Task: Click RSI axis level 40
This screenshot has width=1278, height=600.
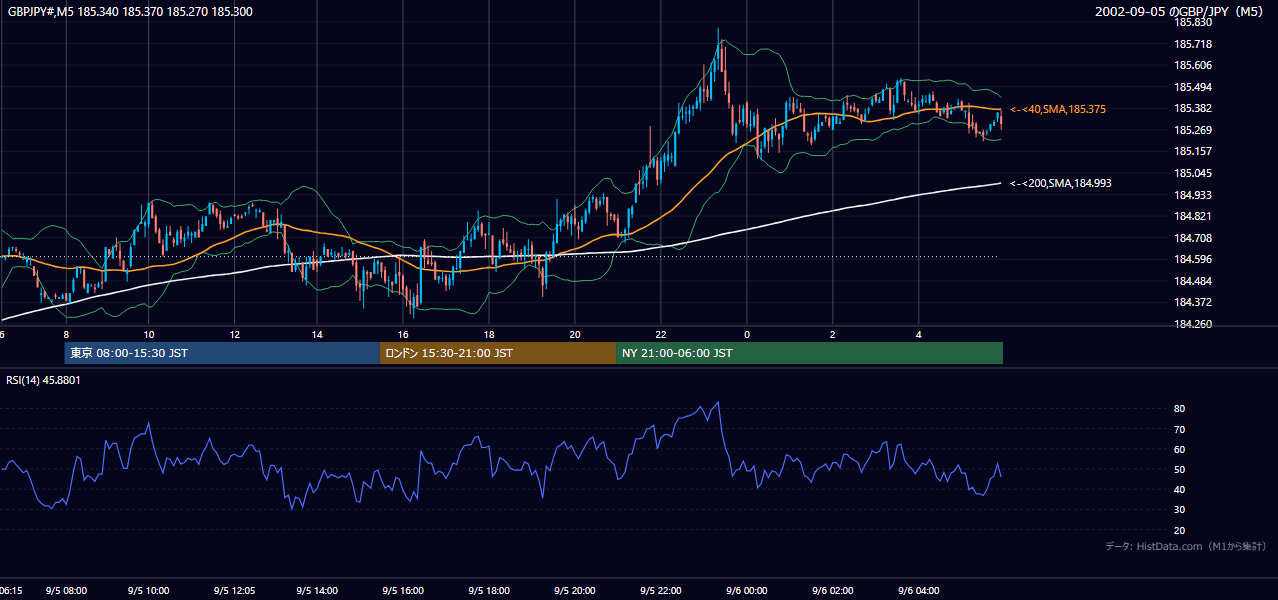Action: [1180, 490]
